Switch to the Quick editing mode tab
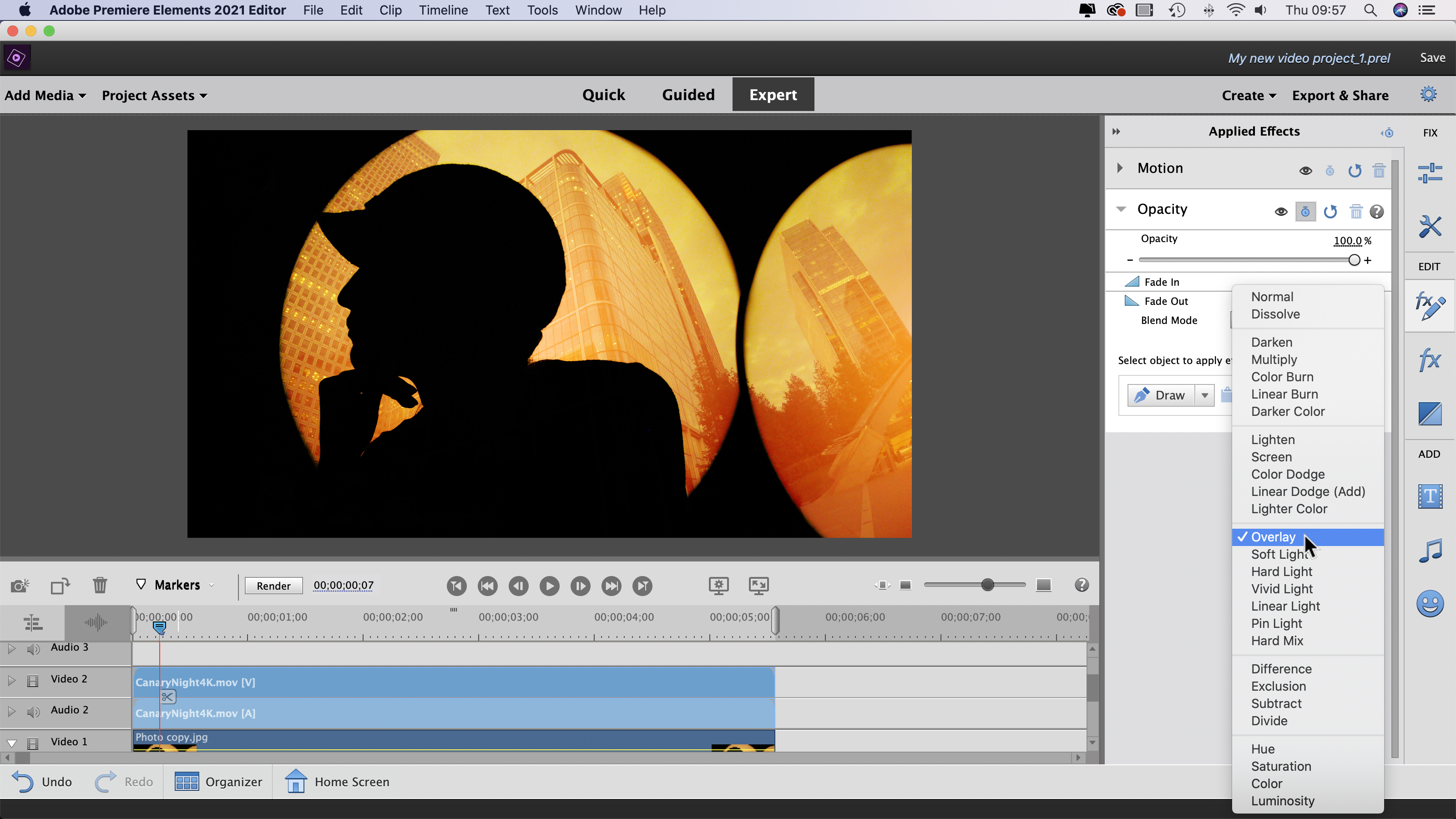The image size is (1456, 819). (604, 94)
